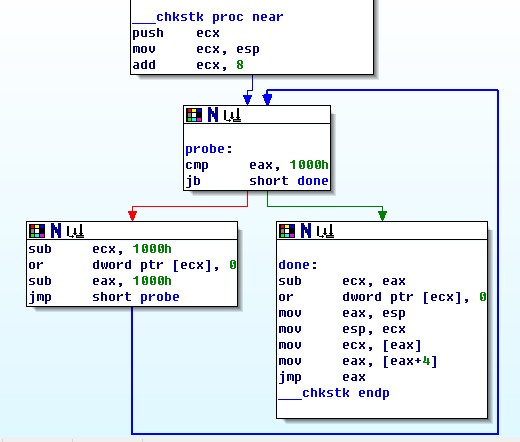Select or dword ptr [ecx] in left block
The image size is (520, 442).
[132, 265]
